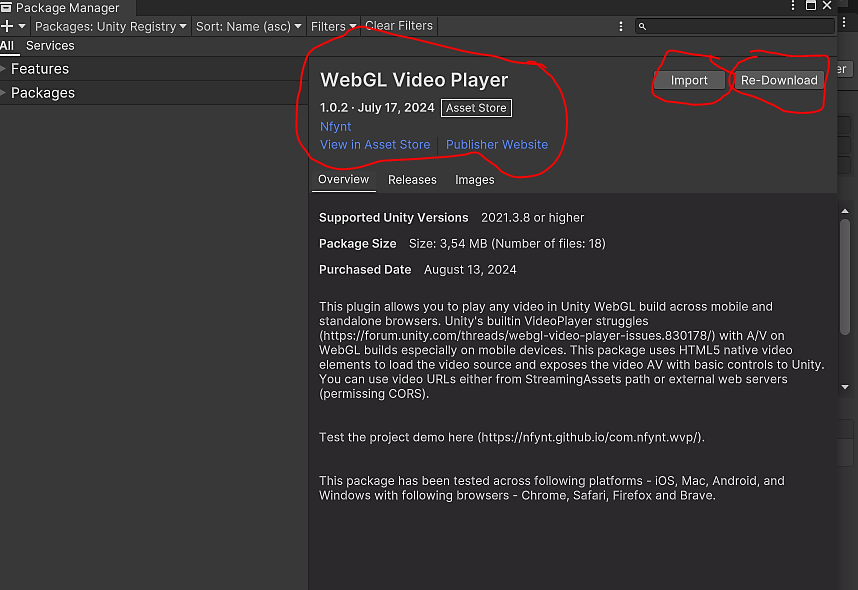Open the View in Asset Store link
Image resolution: width=858 pixels, height=590 pixels.
[x=375, y=144]
